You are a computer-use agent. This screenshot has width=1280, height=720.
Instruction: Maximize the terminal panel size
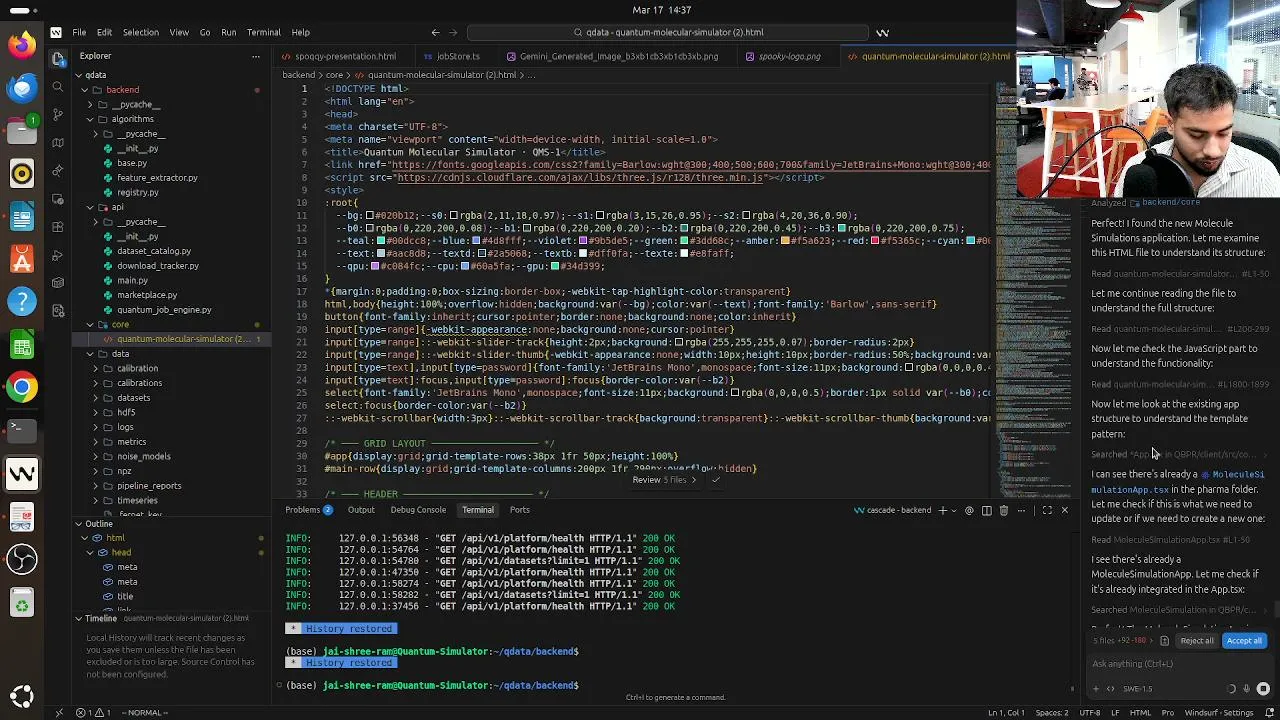coord(1047,510)
